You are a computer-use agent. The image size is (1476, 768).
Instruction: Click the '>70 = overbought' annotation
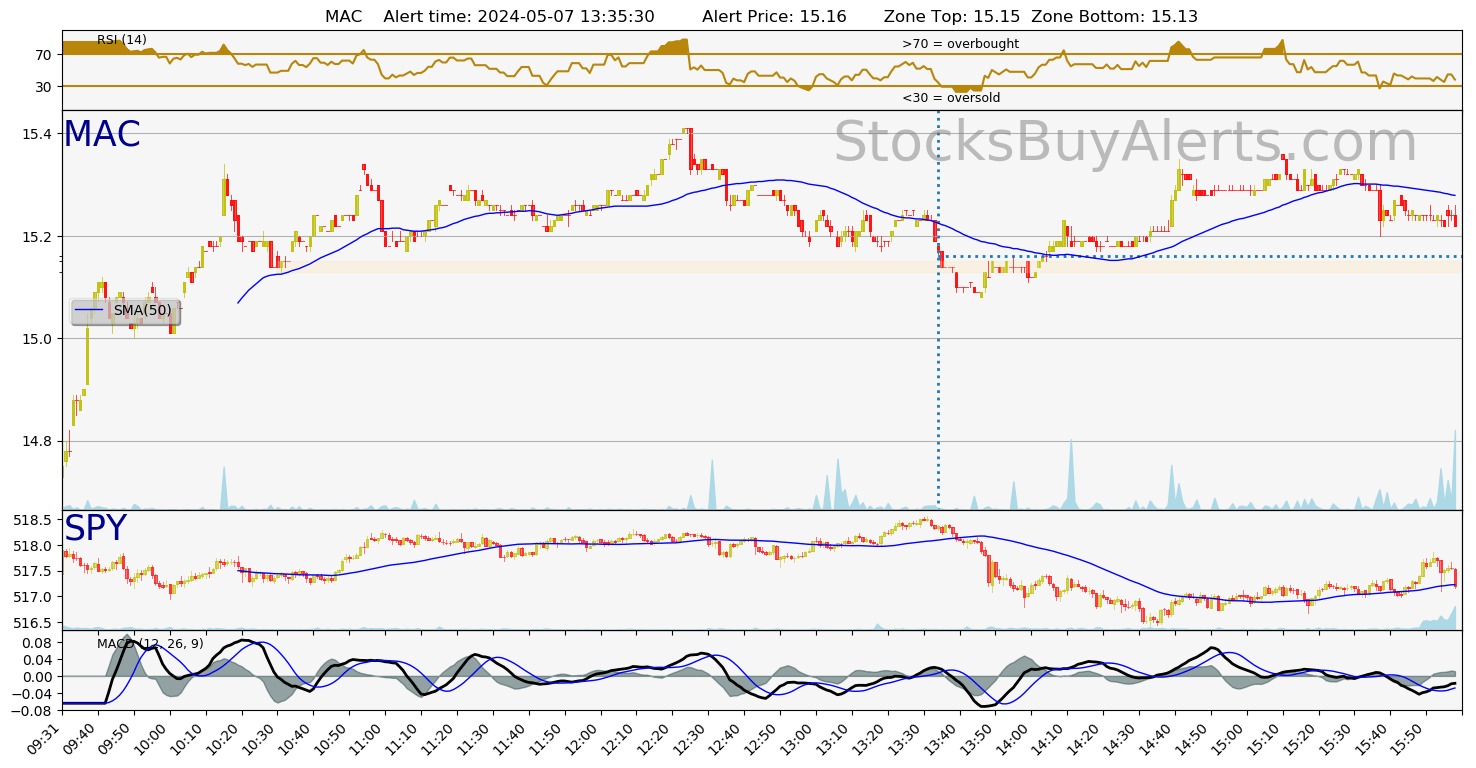click(960, 44)
